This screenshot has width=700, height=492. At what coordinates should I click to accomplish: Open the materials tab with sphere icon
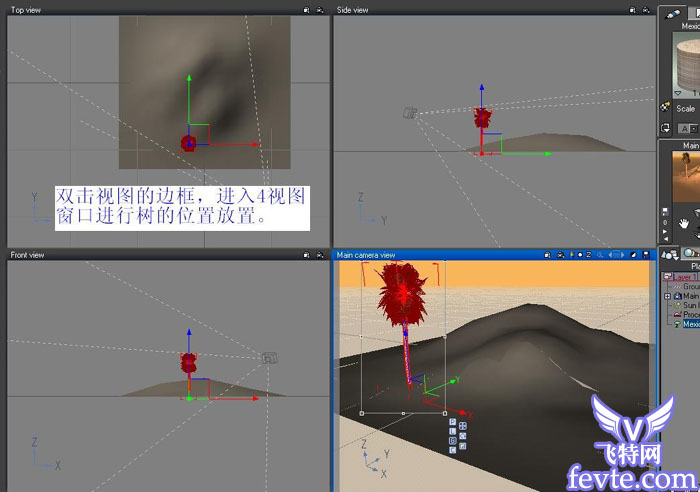[x=691, y=253]
